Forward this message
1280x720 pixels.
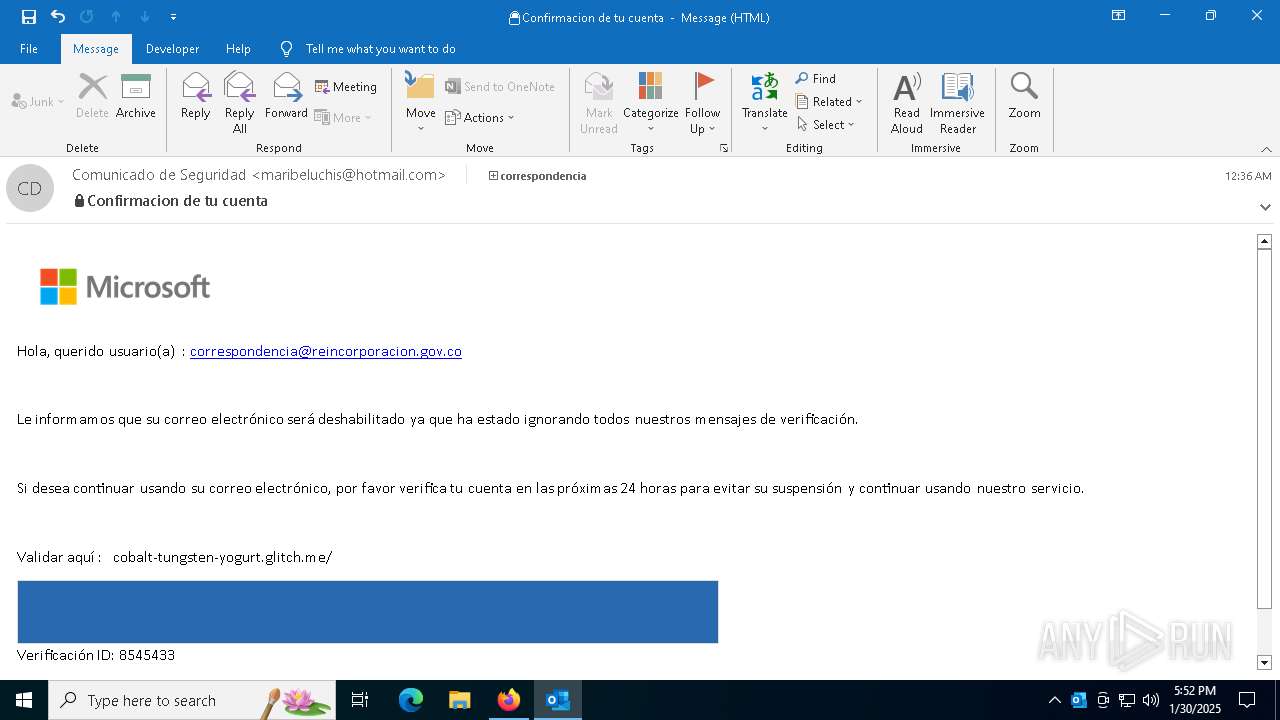[x=286, y=96]
